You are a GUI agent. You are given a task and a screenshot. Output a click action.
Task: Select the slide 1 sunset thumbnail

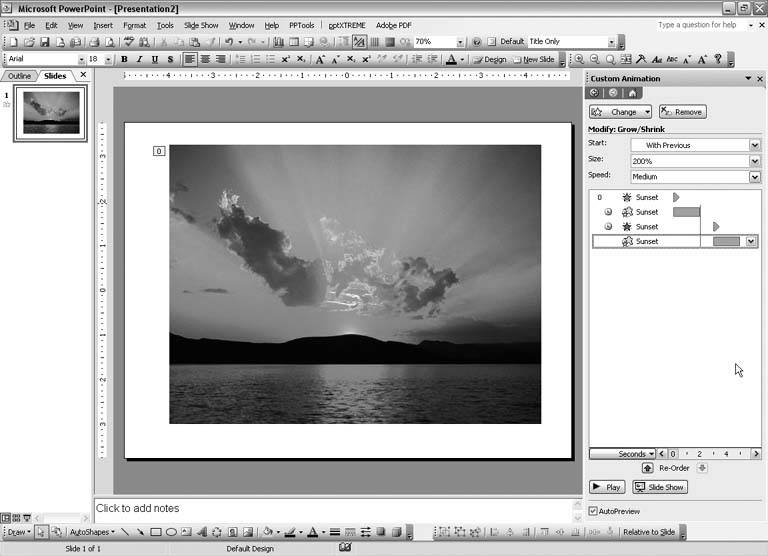(49, 112)
